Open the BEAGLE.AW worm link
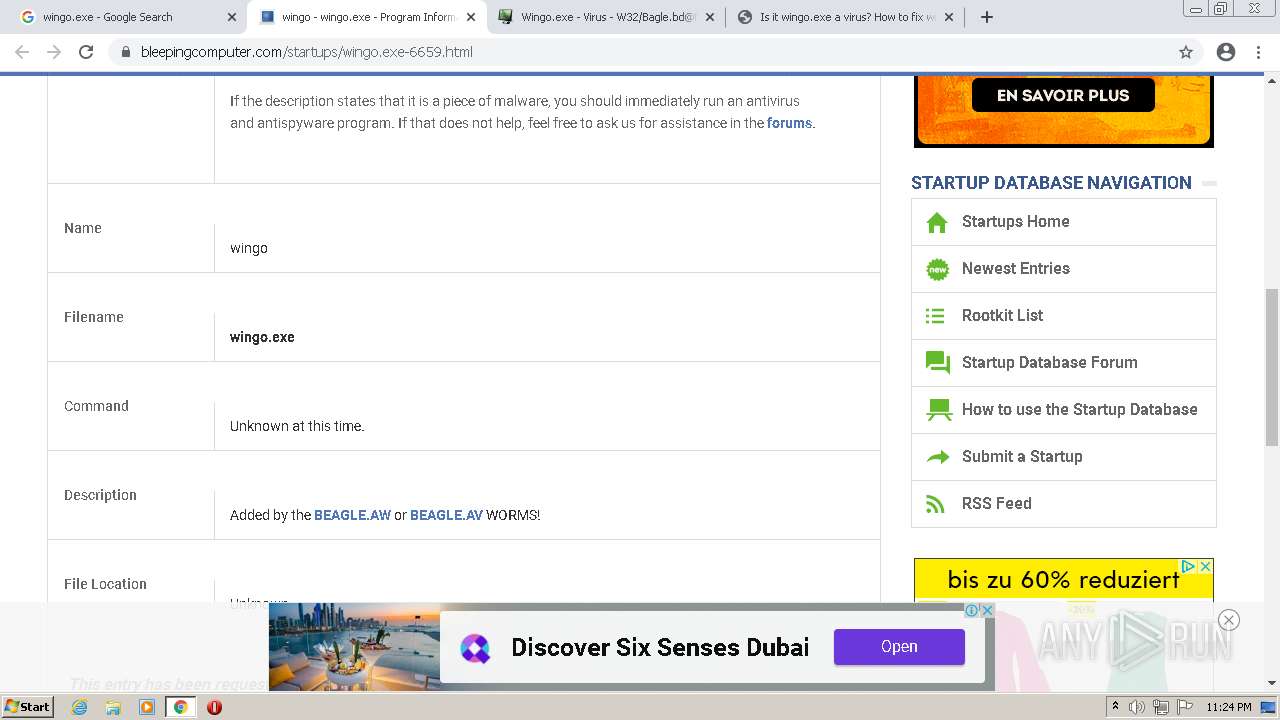Screen dimensions: 1280x720 click(x=352, y=516)
